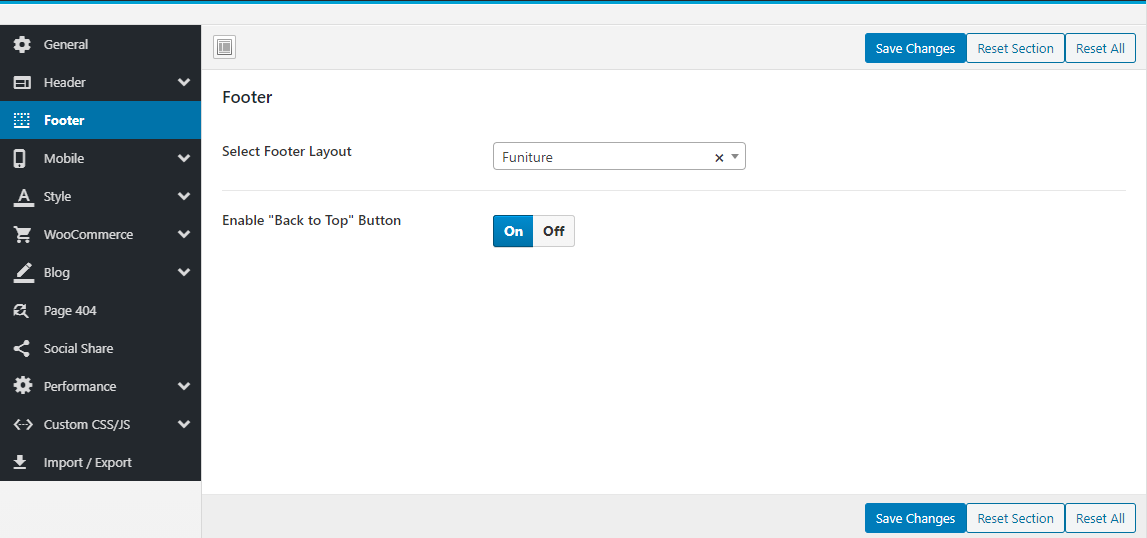Click the Social Share icon
Image resolution: width=1147 pixels, height=538 pixels.
coord(22,349)
